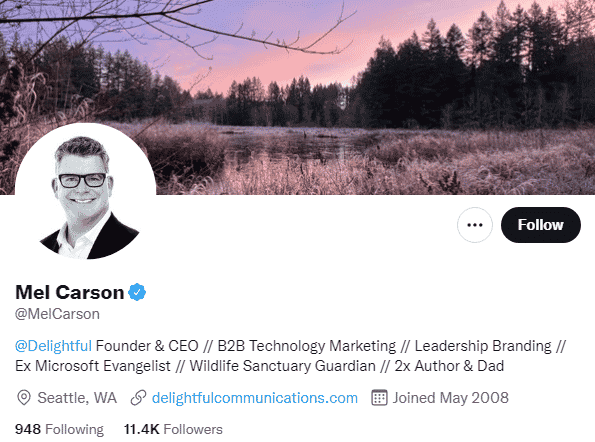Open the sunset header banner image
The width and height of the screenshot is (595, 442).
click(x=298, y=97)
